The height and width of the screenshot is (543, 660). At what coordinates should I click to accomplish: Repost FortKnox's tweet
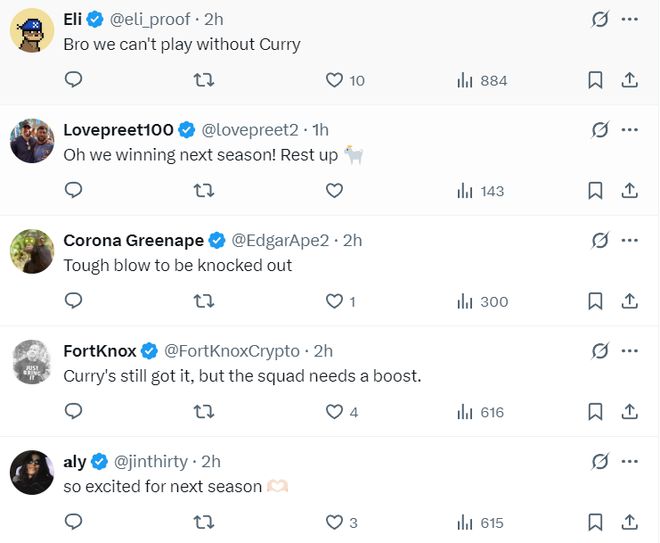(x=204, y=412)
